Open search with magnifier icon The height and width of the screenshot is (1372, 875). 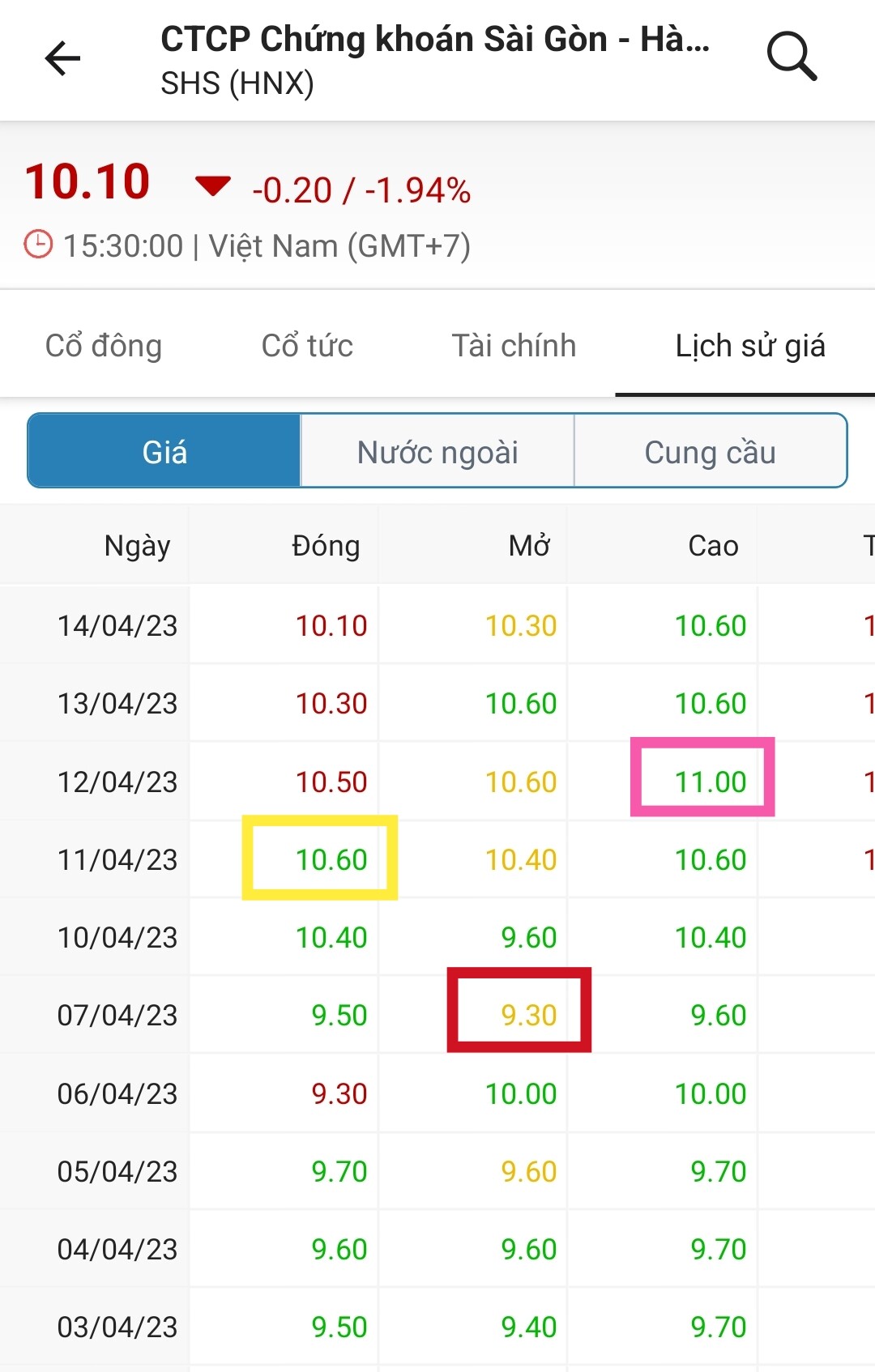pyautogui.click(x=791, y=57)
